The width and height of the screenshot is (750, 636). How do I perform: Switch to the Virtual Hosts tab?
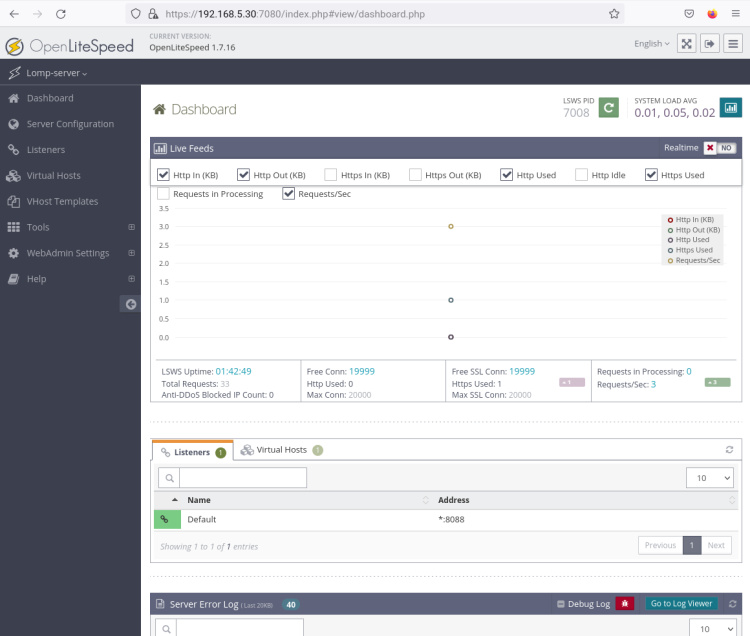point(281,450)
